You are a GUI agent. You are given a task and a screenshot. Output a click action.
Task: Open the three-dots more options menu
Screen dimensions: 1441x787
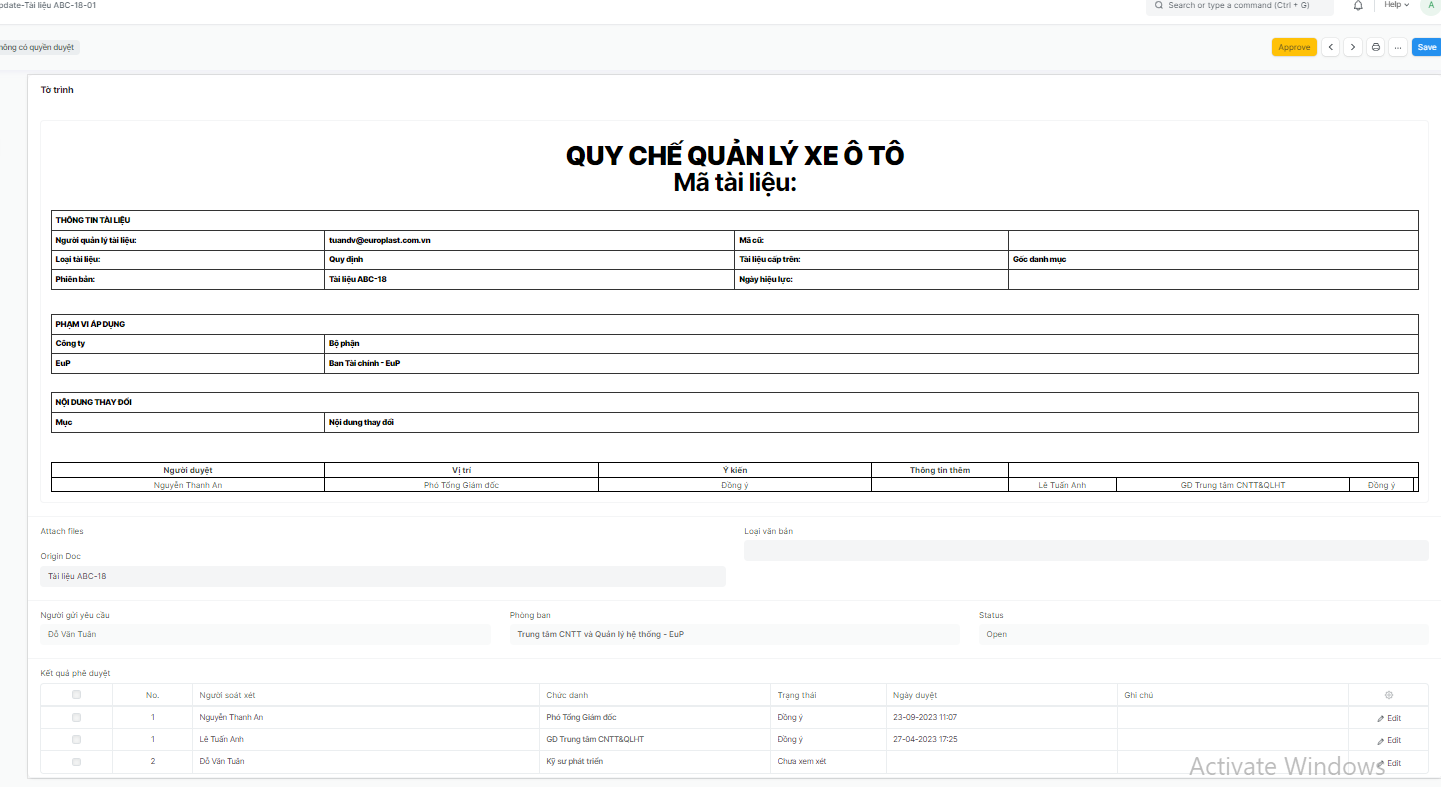click(x=1398, y=47)
